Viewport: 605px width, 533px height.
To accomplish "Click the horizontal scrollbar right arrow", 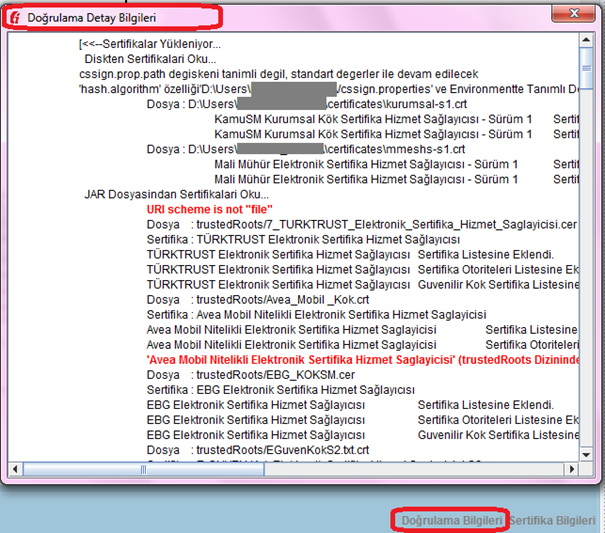I will (x=572, y=468).
